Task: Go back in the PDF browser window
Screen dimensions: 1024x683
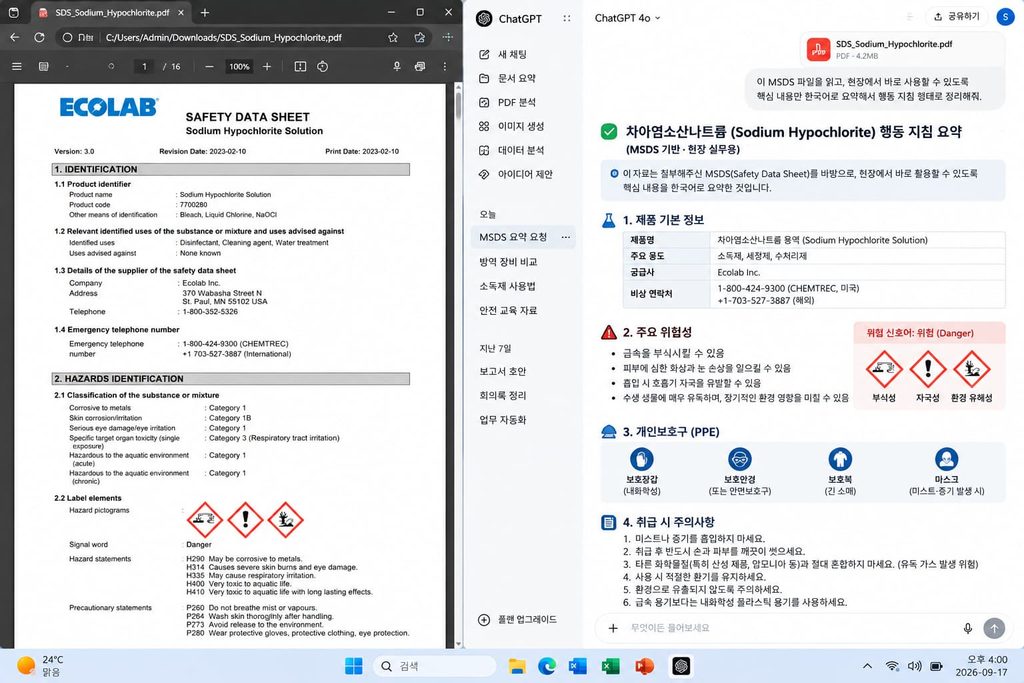Action: pyautogui.click(x=14, y=38)
